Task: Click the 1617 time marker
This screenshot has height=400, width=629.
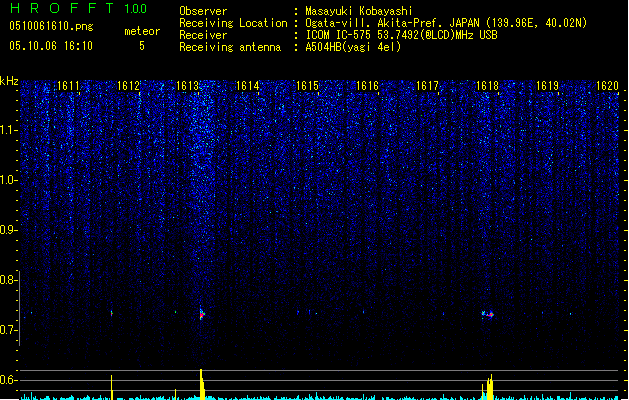Action: [428, 86]
